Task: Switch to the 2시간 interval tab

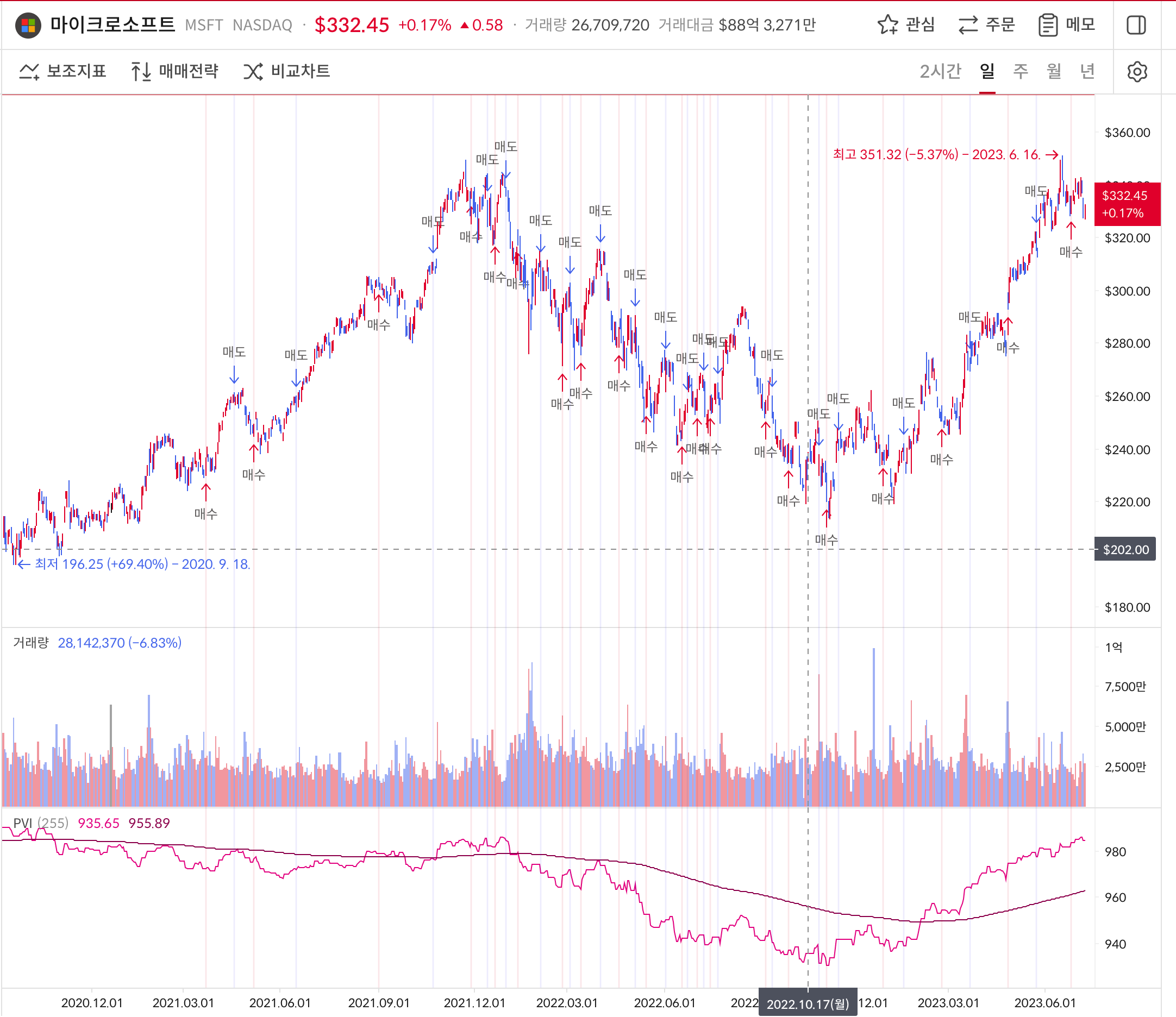Action: [x=941, y=72]
